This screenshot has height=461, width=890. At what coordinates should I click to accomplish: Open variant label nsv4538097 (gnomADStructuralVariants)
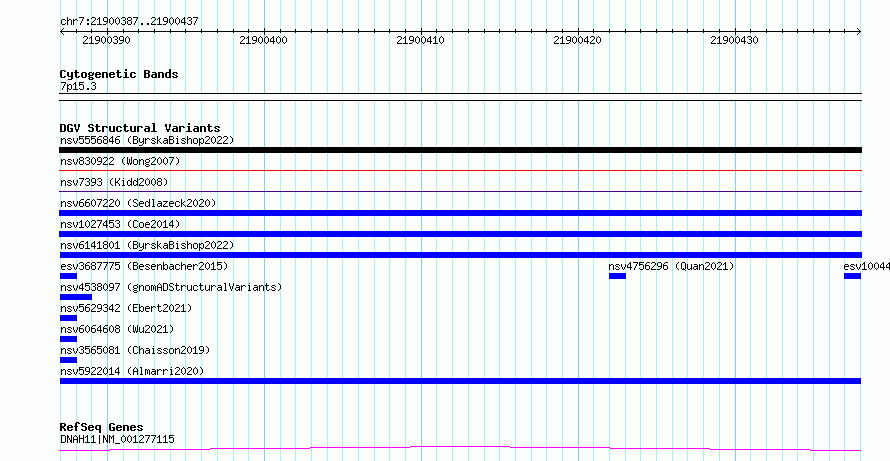click(171, 287)
